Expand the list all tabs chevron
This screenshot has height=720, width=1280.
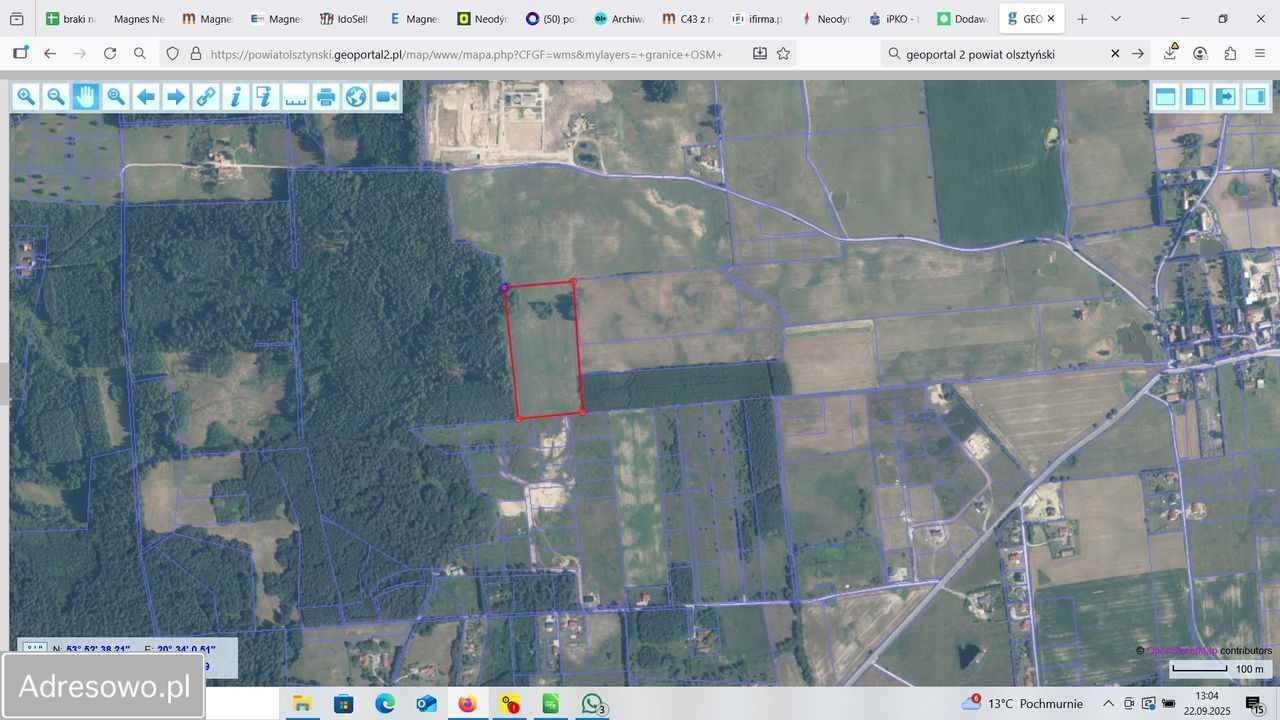(x=1116, y=19)
